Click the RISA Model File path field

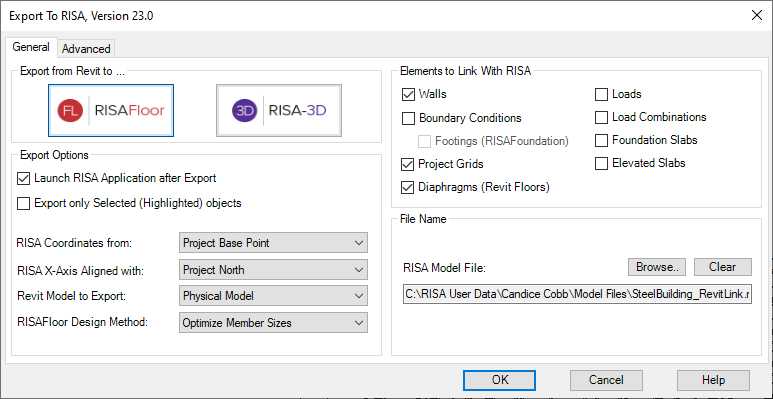point(577,294)
